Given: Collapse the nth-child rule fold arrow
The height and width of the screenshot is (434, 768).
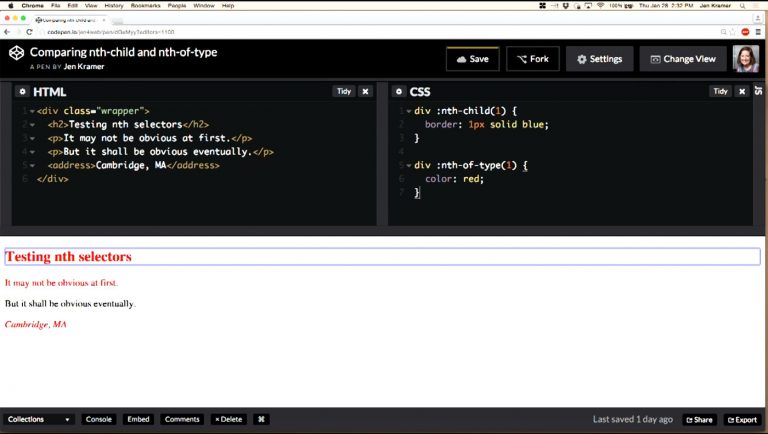Looking at the screenshot, I should tap(408, 111).
